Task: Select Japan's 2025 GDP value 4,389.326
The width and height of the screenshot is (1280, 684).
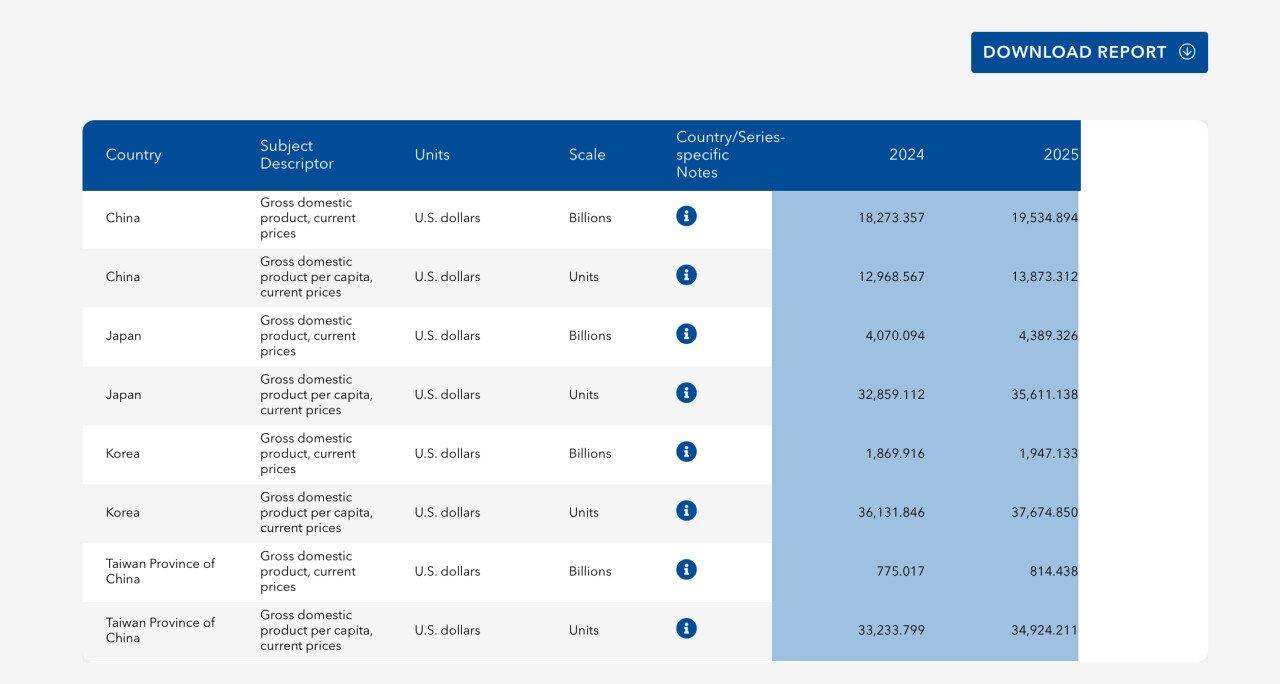Action: point(1048,336)
